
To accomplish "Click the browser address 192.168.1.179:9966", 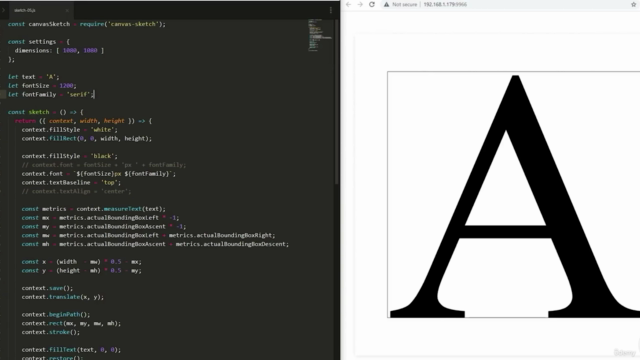I will [x=445, y=4].
